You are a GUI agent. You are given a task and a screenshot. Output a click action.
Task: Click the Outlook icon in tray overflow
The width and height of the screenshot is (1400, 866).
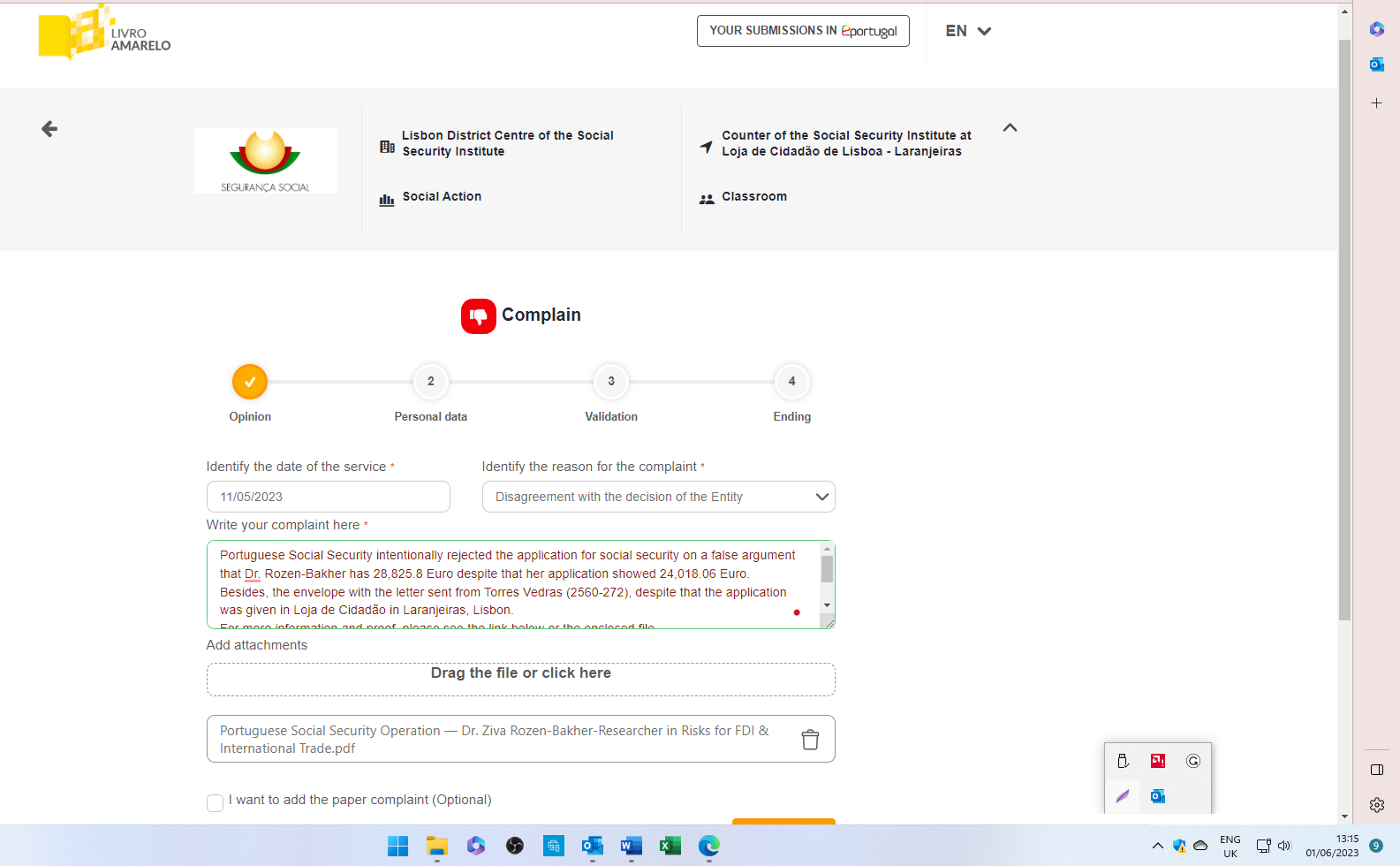(x=1158, y=796)
